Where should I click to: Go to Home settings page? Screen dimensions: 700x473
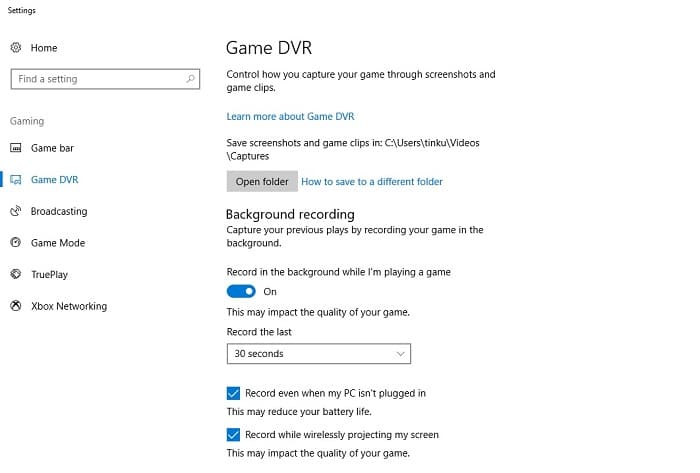coord(44,48)
